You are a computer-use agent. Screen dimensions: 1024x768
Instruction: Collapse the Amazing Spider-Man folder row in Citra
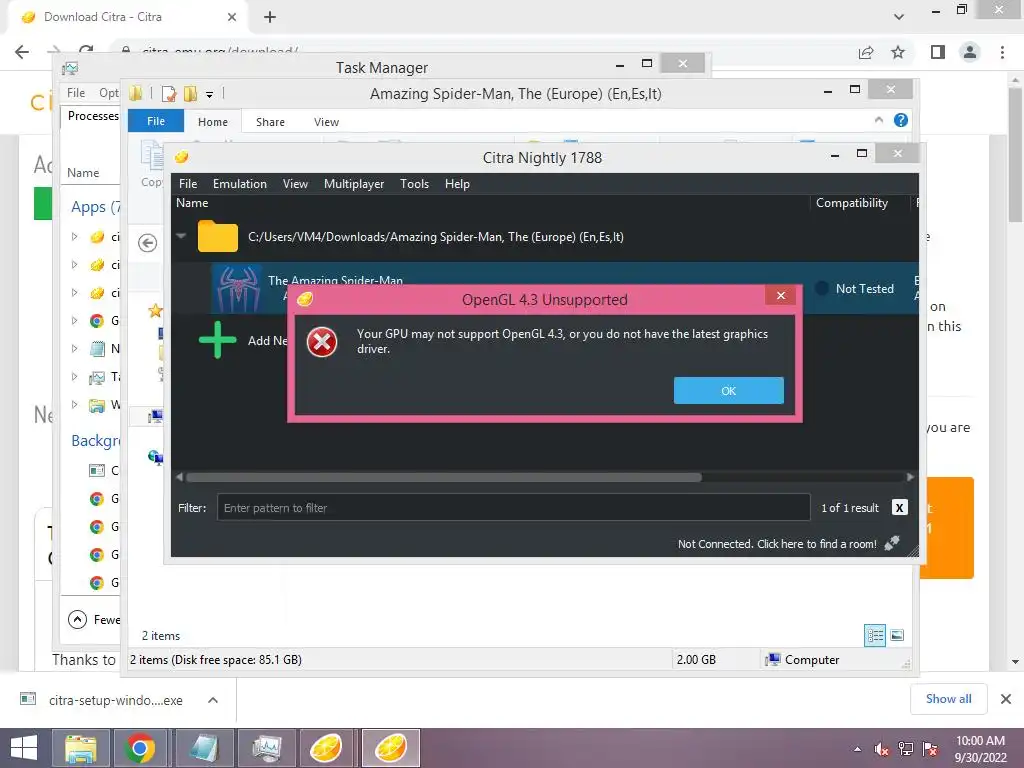pos(182,236)
